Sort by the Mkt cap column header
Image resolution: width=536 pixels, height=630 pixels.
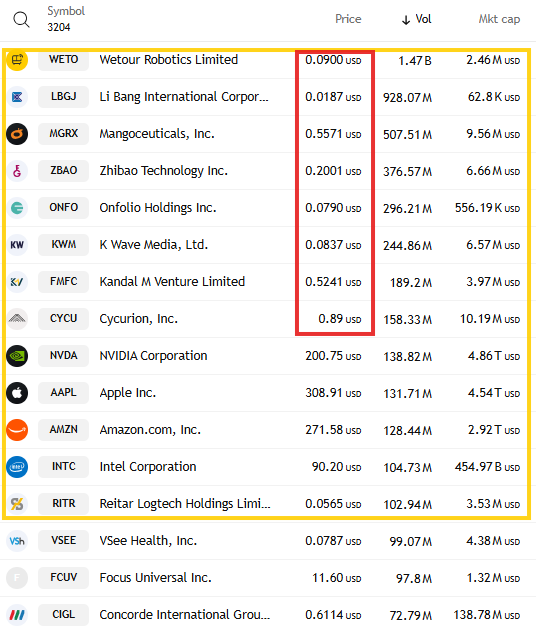click(499, 19)
